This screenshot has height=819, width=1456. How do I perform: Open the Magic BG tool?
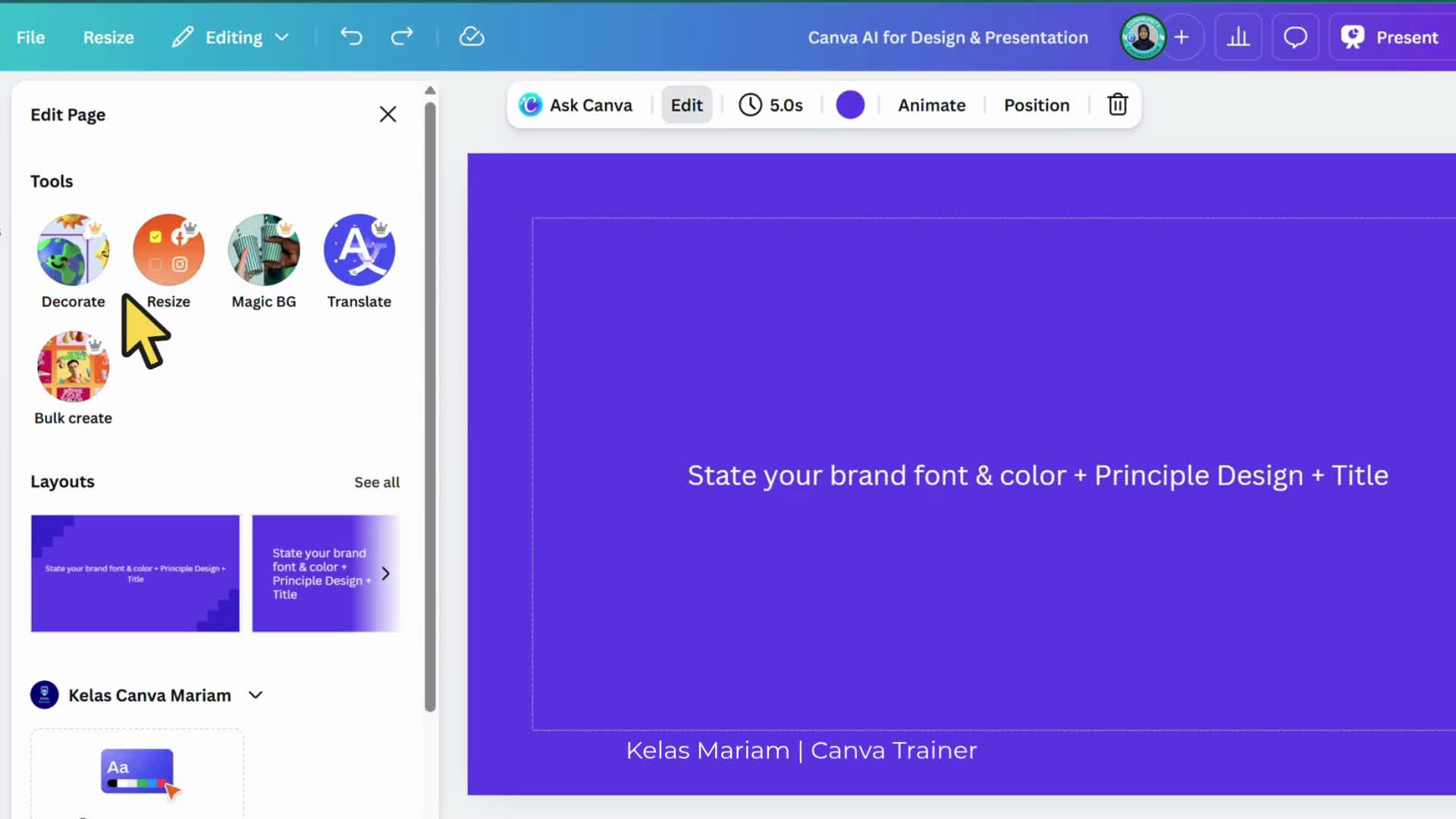[x=264, y=262]
